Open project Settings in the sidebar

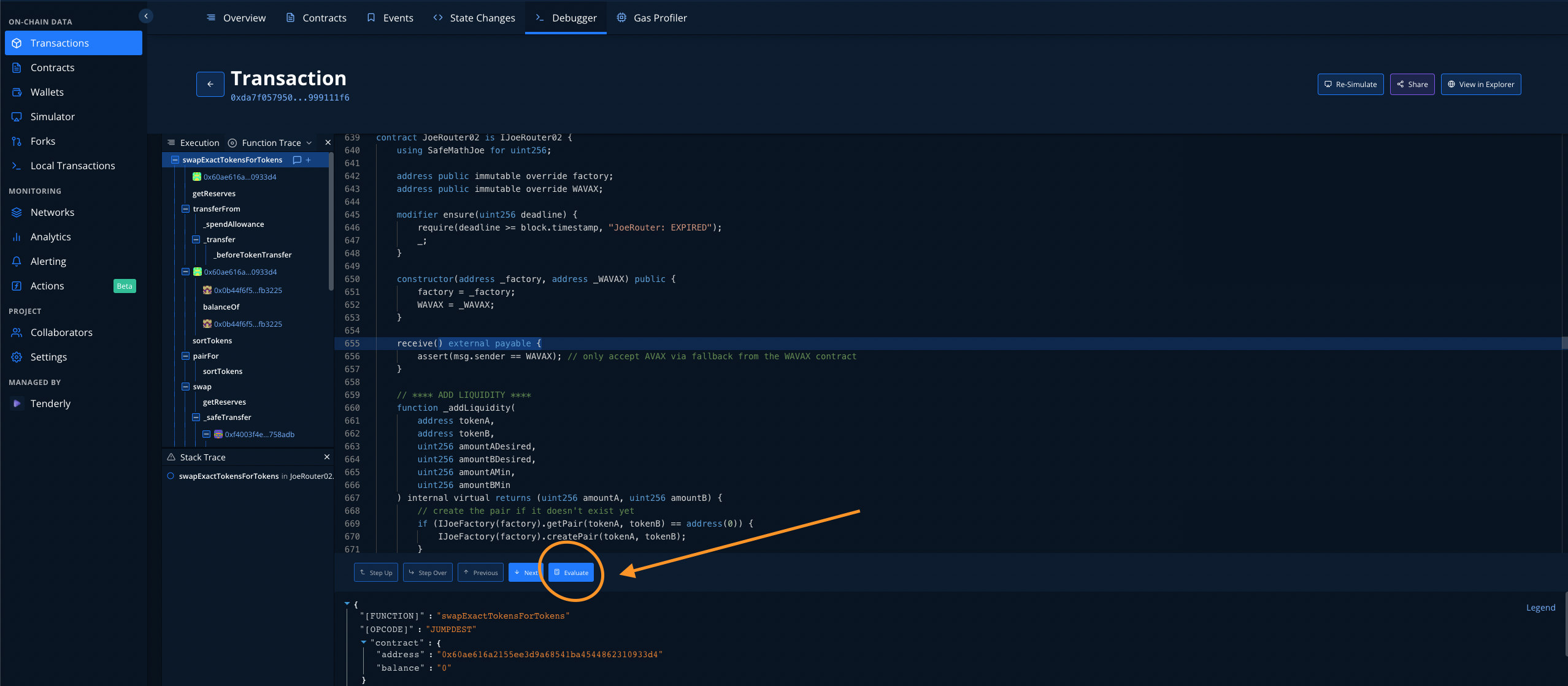(48, 357)
